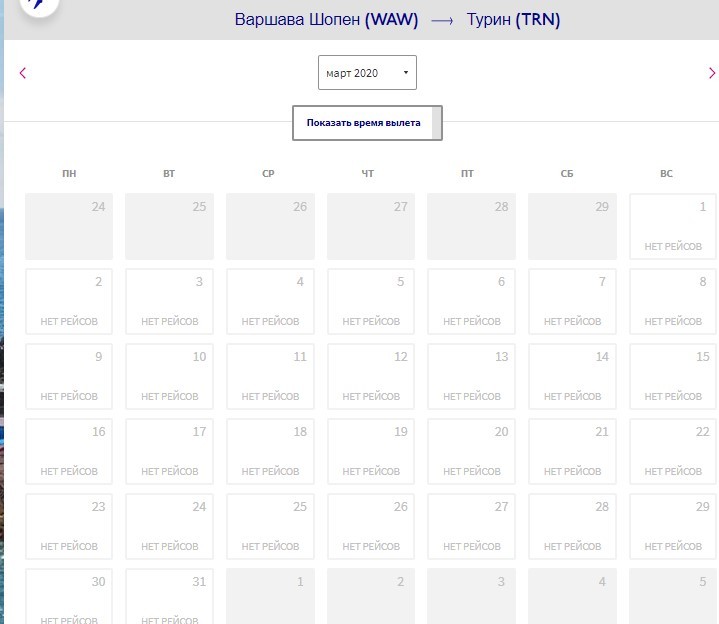Screen dimensions: 719x624
Task: Toggle Показать время вылета switch
Action: click(x=367, y=123)
